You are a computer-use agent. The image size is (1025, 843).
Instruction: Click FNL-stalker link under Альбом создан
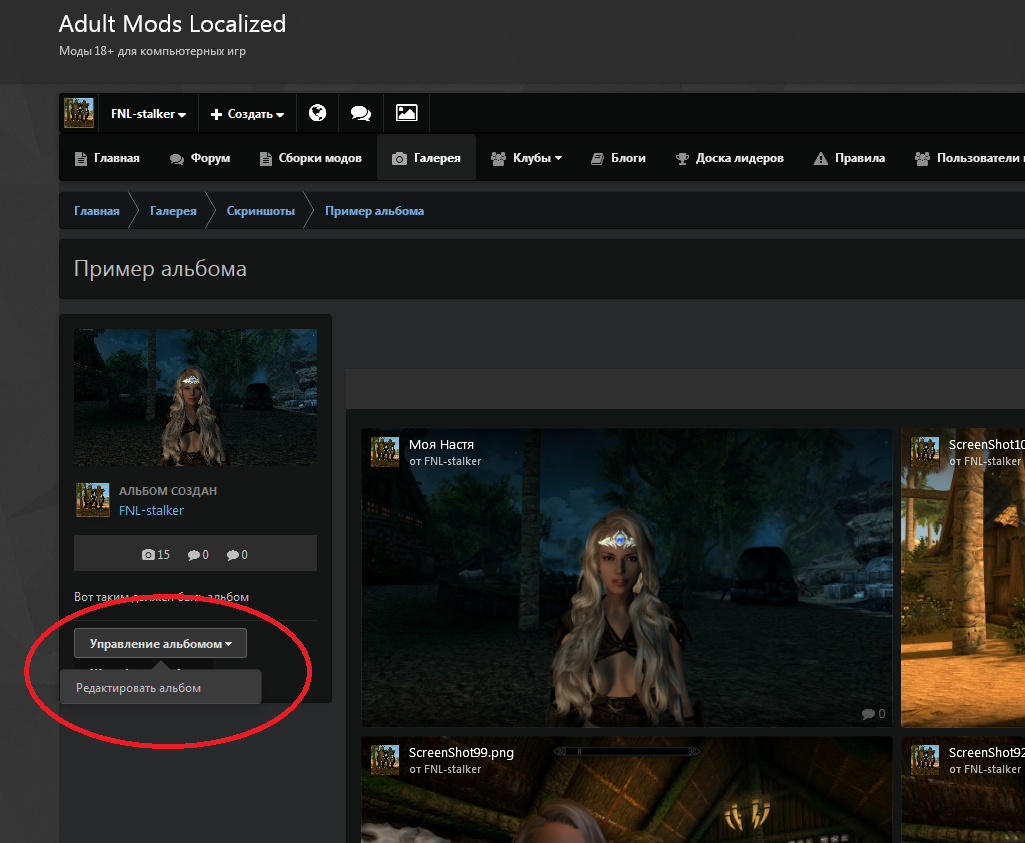(151, 510)
